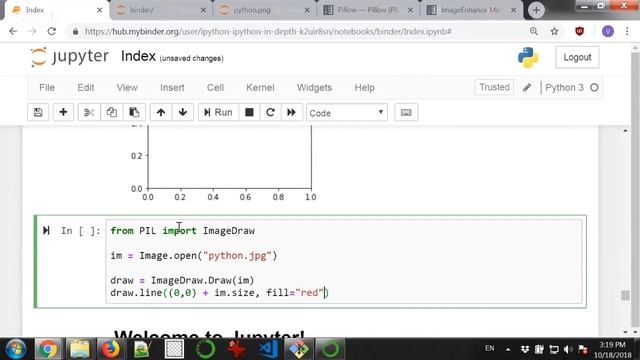Viewport: 640px width, 360px height.
Task: Open Chrome from the taskbar
Action: coord(48,349)
